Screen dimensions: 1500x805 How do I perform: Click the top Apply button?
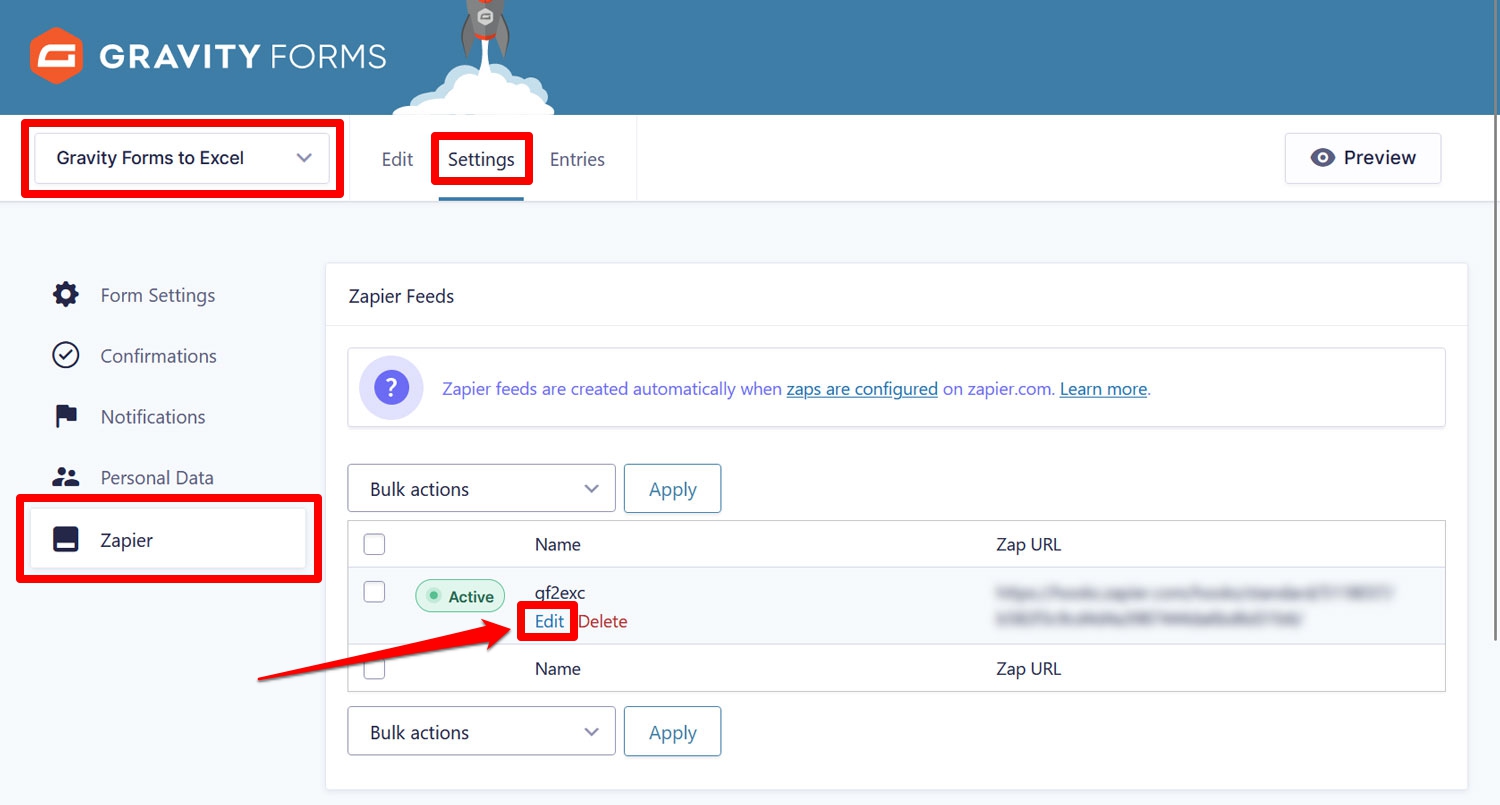[672, 488]
